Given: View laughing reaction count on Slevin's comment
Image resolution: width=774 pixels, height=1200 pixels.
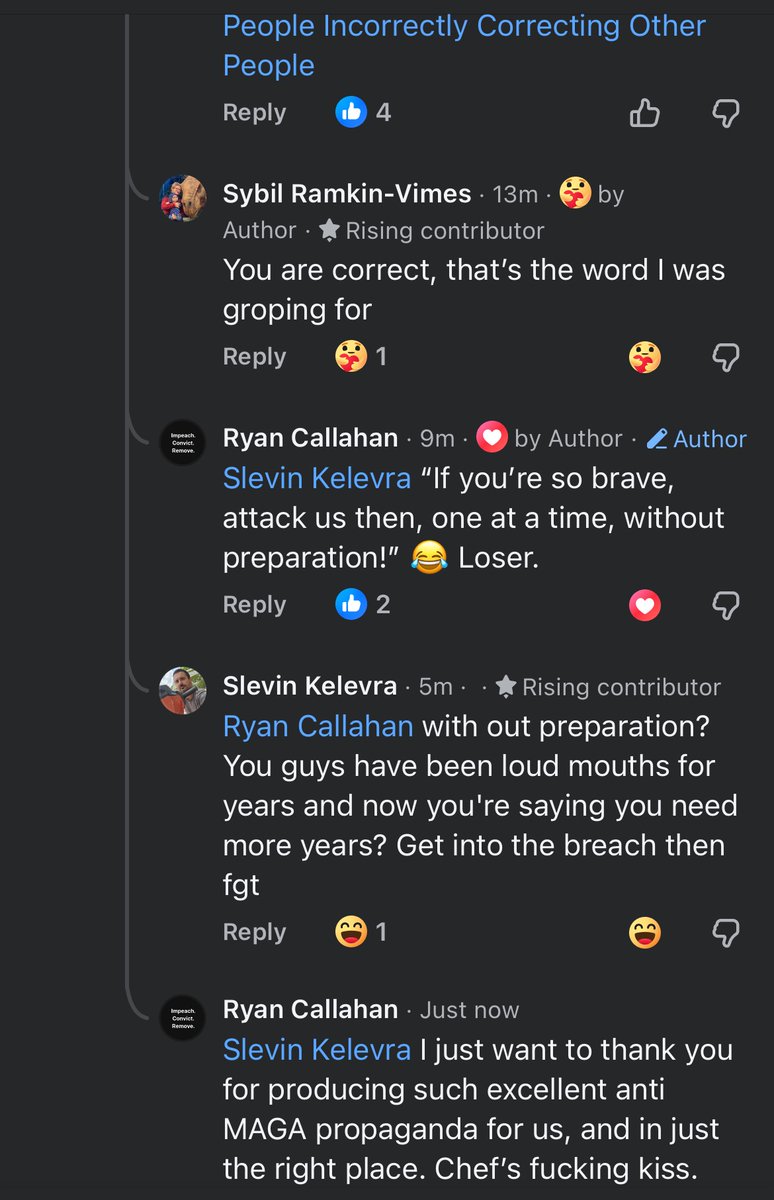Looking at the screenshot, I should (x=362, y=932).
